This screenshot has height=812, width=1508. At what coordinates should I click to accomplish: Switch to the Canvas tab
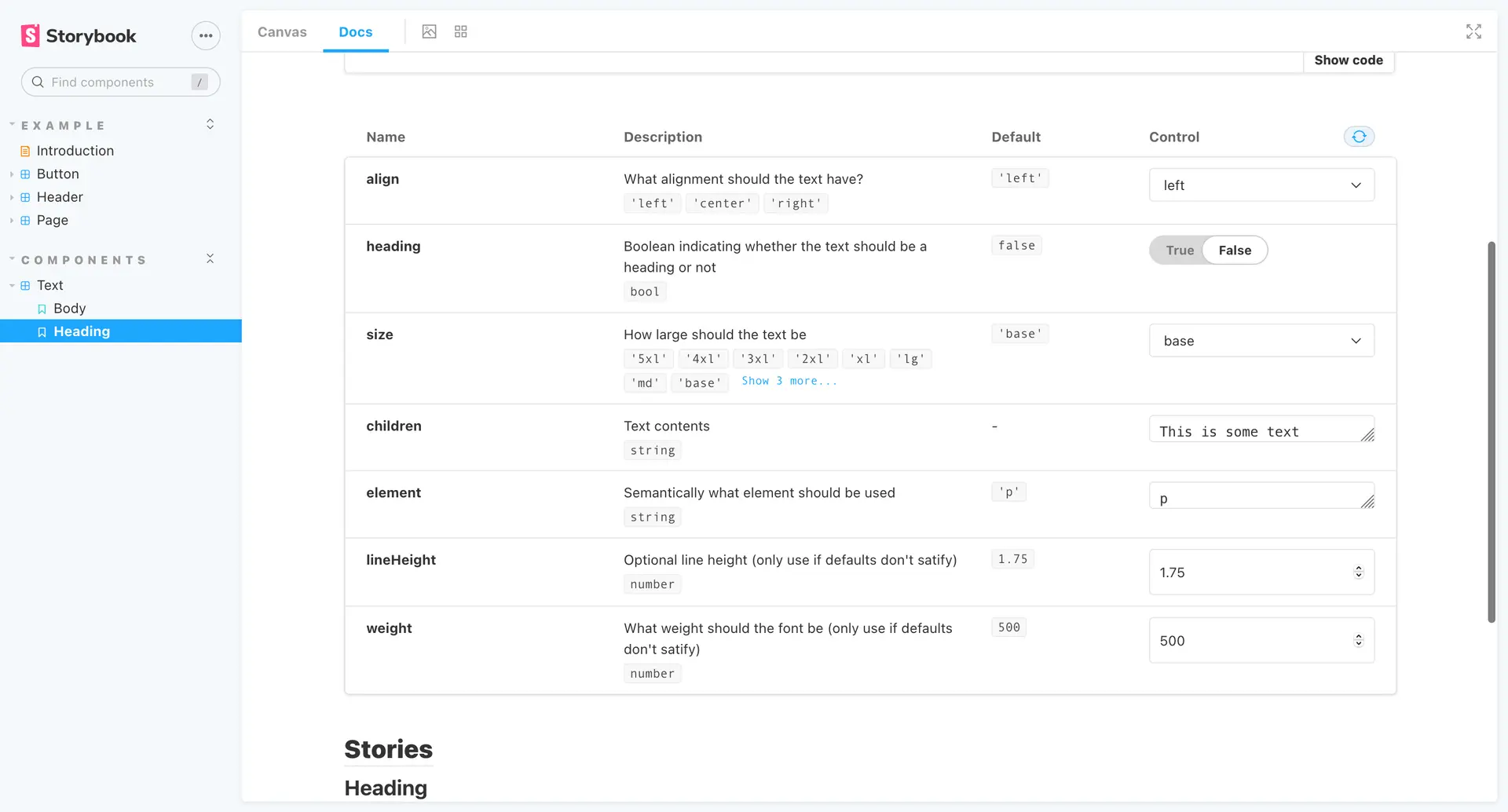pyautogui.click(x=282, y=31)
